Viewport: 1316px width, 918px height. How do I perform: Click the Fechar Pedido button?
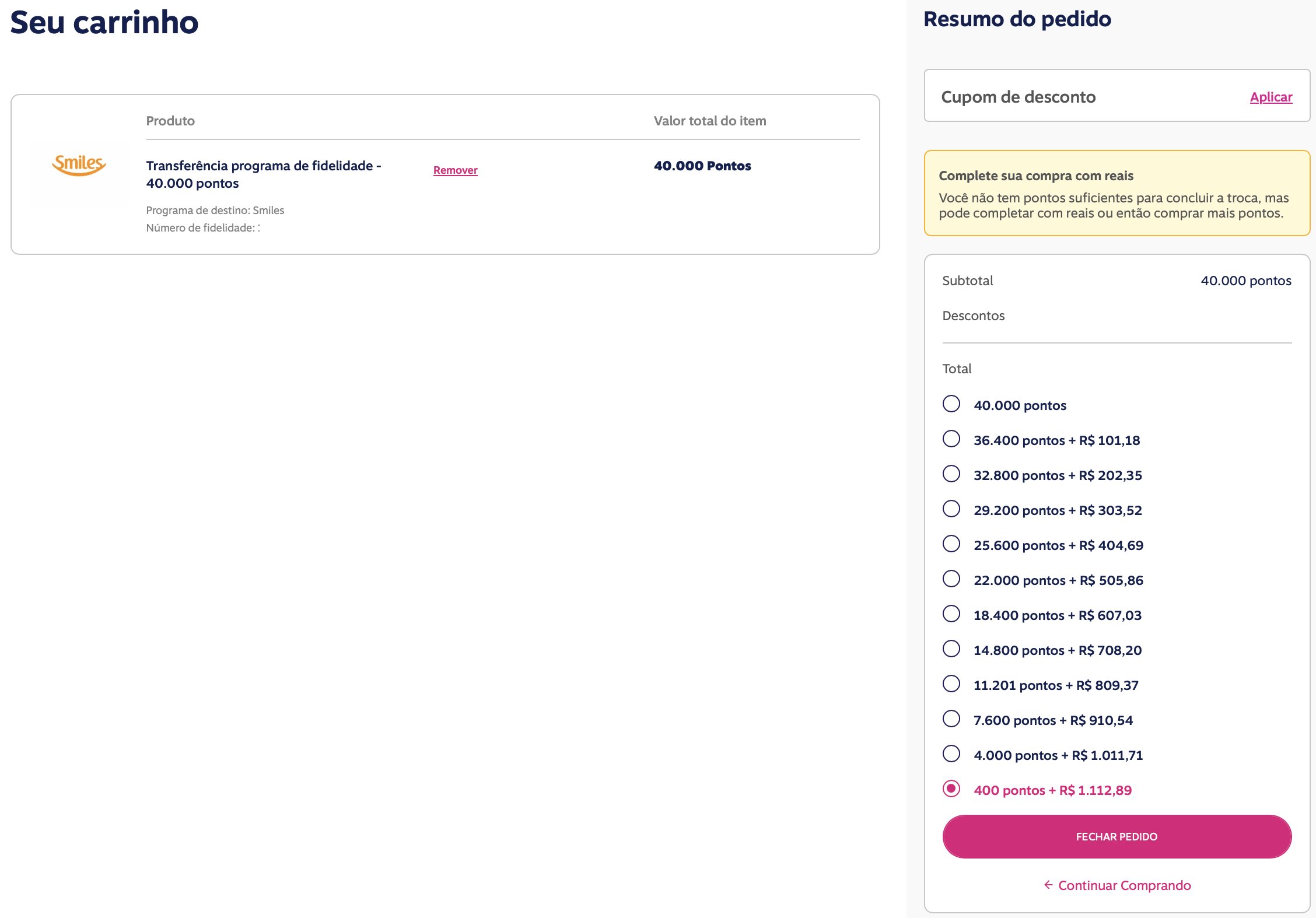[x=1116, y=836]
